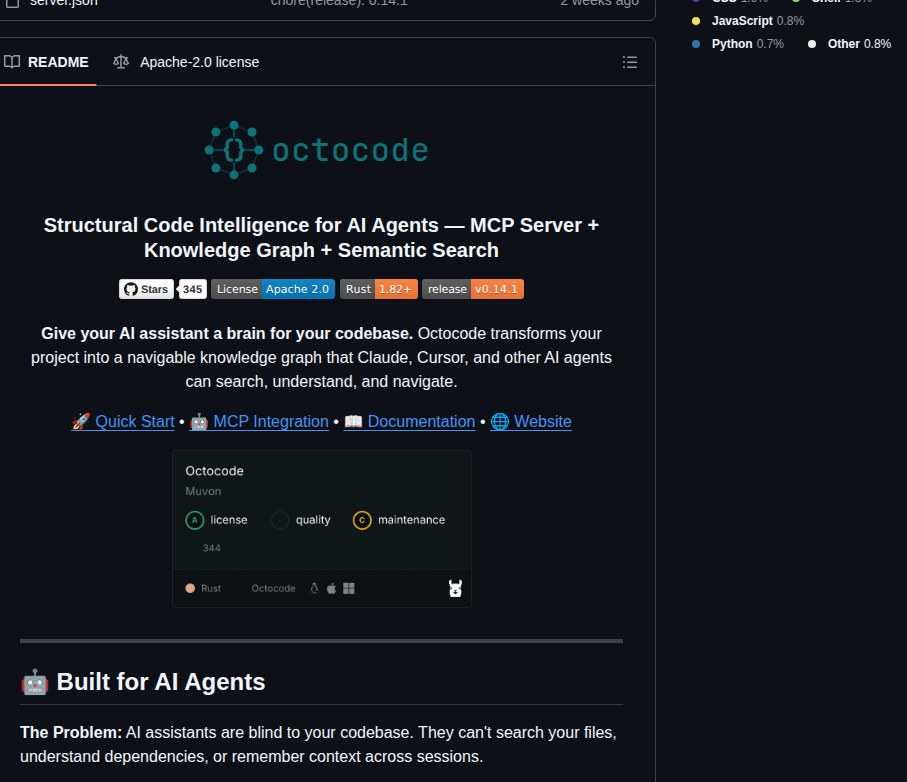Click the '2 weeks ago' timestamp
The height and width of the screenshot is (782, 907).
click(599, 3)
